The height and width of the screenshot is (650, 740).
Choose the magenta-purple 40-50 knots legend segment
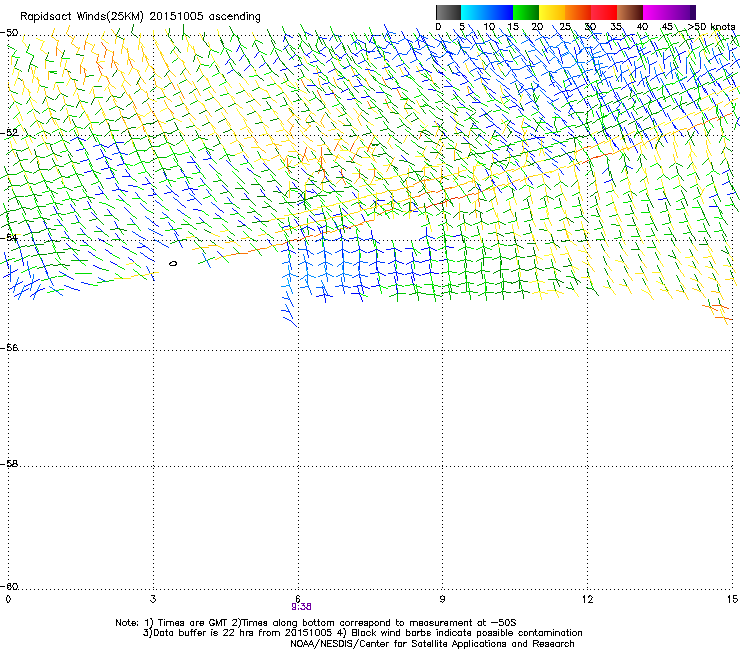pyautogui.click(x=669, y=12)
